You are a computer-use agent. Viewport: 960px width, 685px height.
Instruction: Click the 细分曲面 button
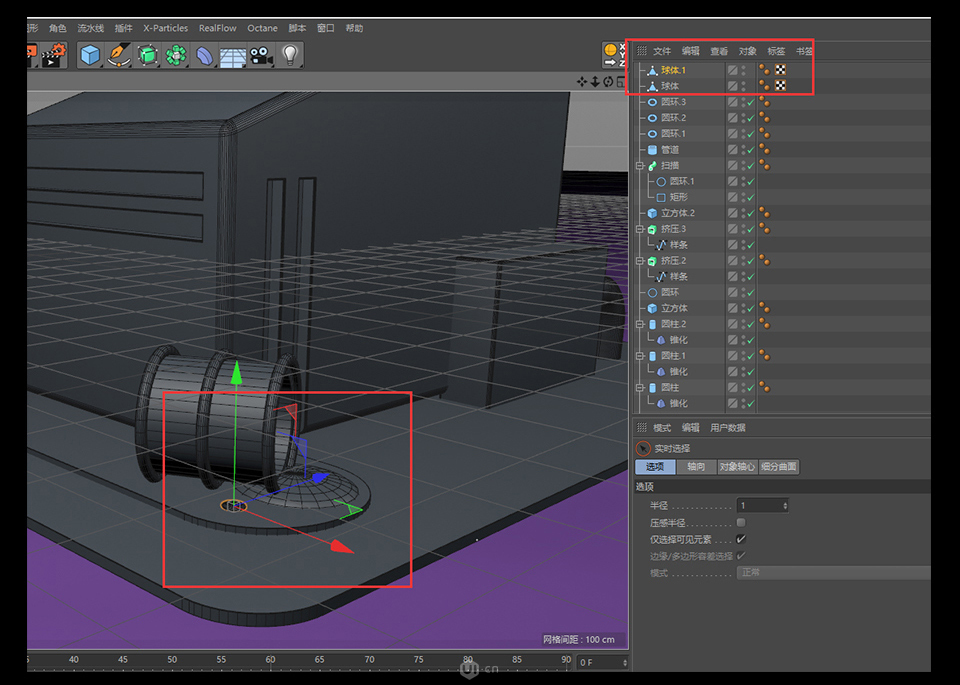[779, 466]
